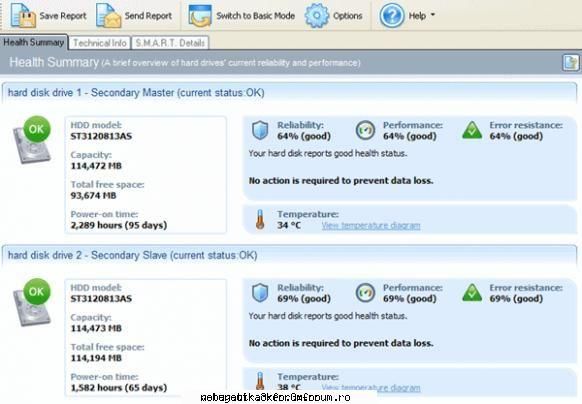Screen dimensions: 582x404
Task: Click the Send Report label
Action: click(148, 16)
